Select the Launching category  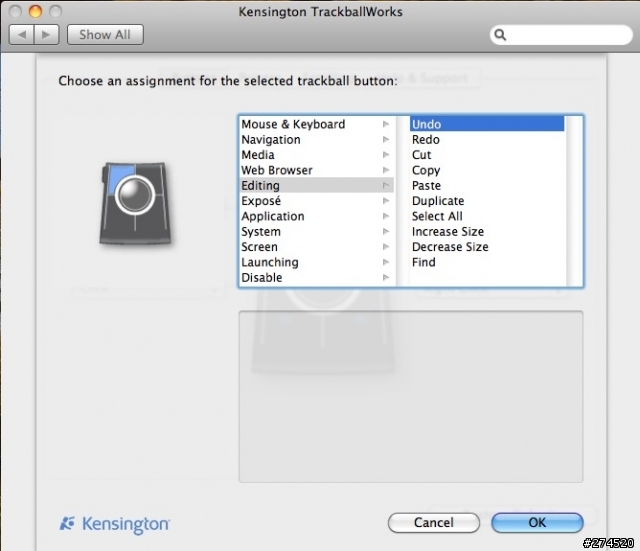(316, 262)
